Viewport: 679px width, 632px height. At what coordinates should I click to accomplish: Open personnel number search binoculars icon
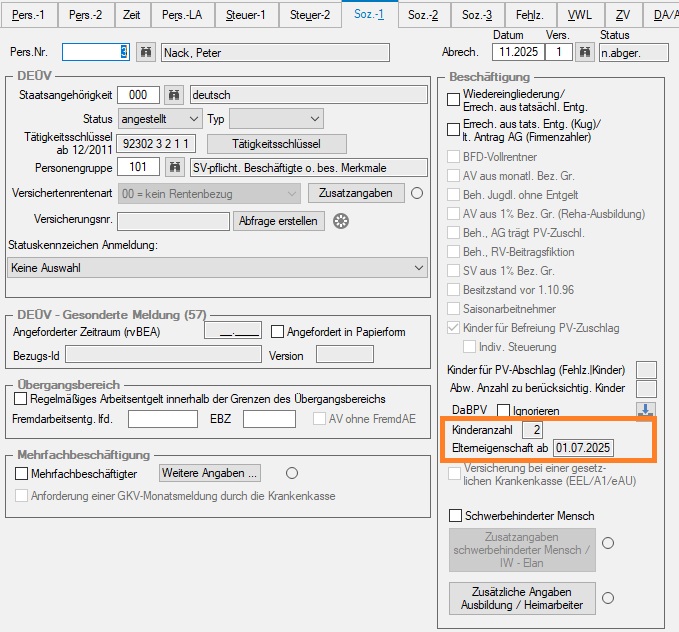[146, 52]
